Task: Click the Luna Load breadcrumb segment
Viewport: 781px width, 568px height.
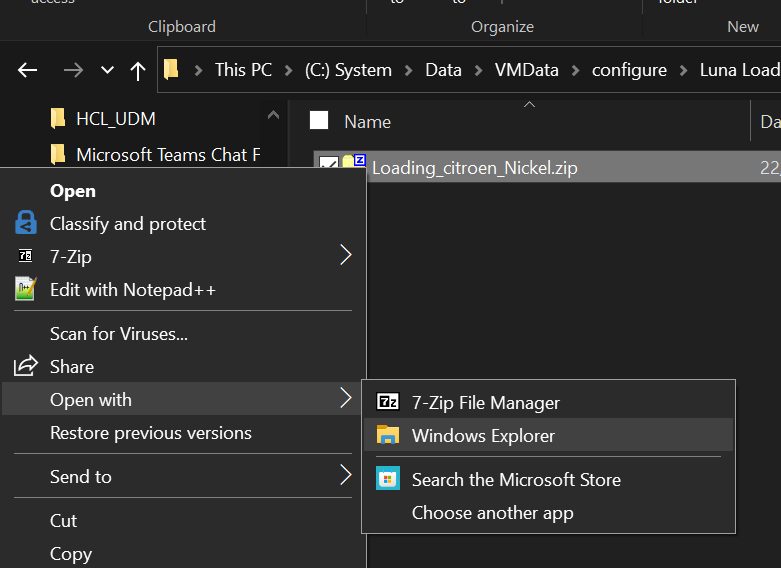Action: (740, 70)
